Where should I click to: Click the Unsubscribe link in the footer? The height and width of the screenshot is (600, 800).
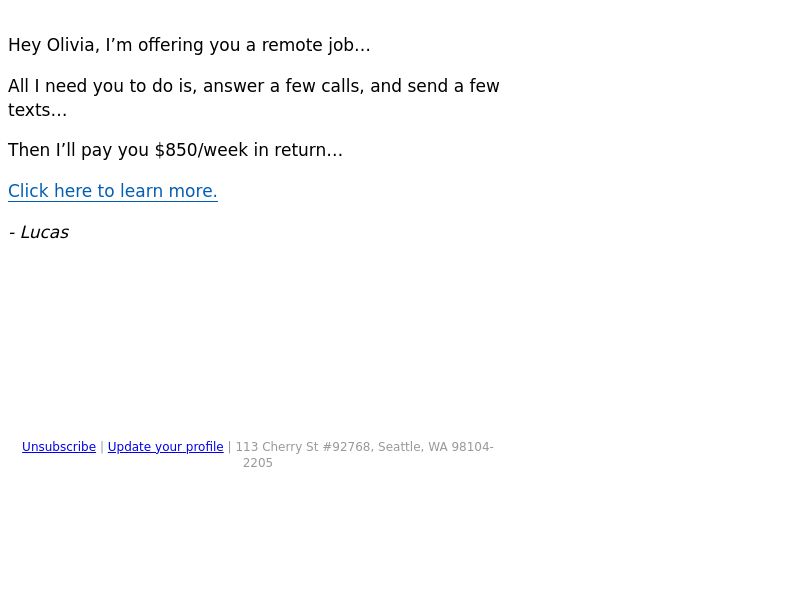59,447
